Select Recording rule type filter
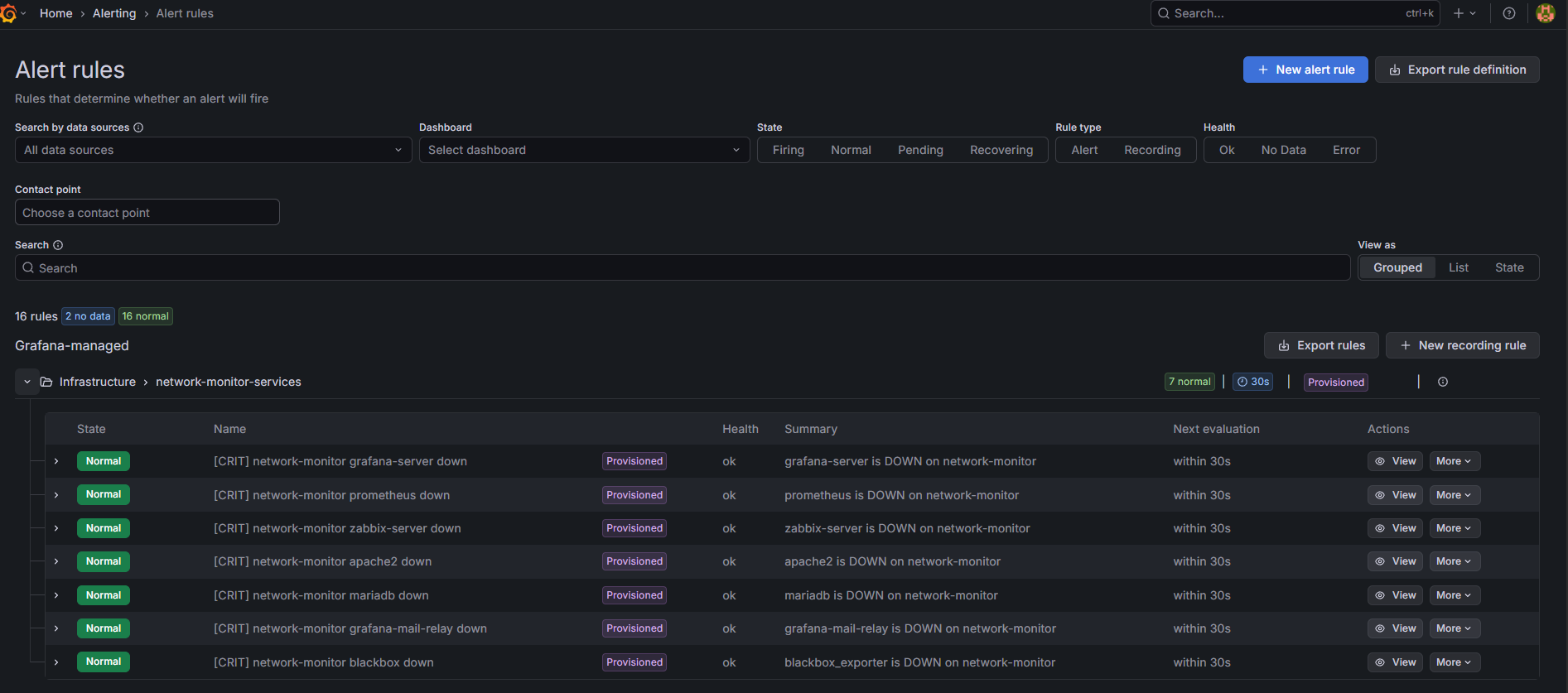1568x693 pixels. pos(1152,150)
